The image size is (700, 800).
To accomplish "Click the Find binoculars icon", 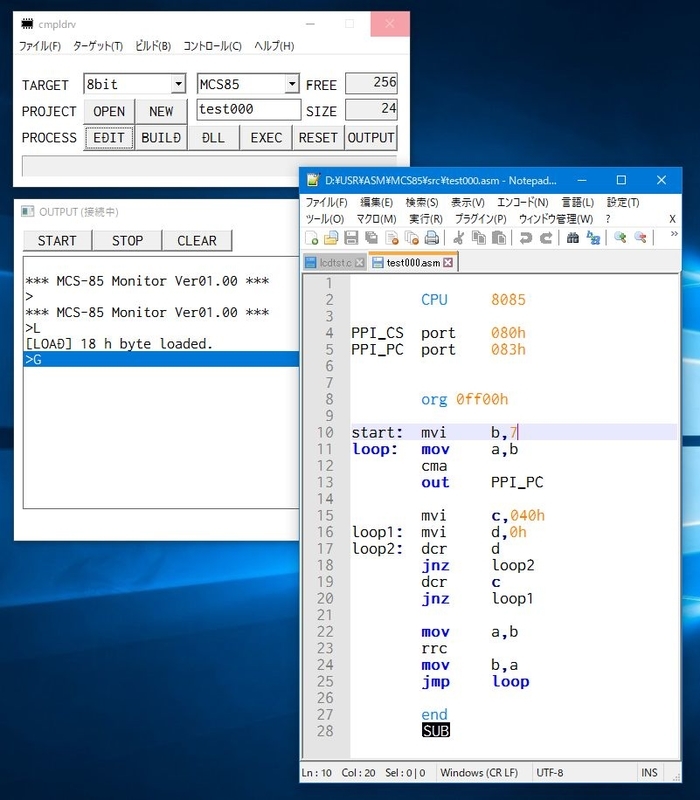I will (x=572, y=238).
